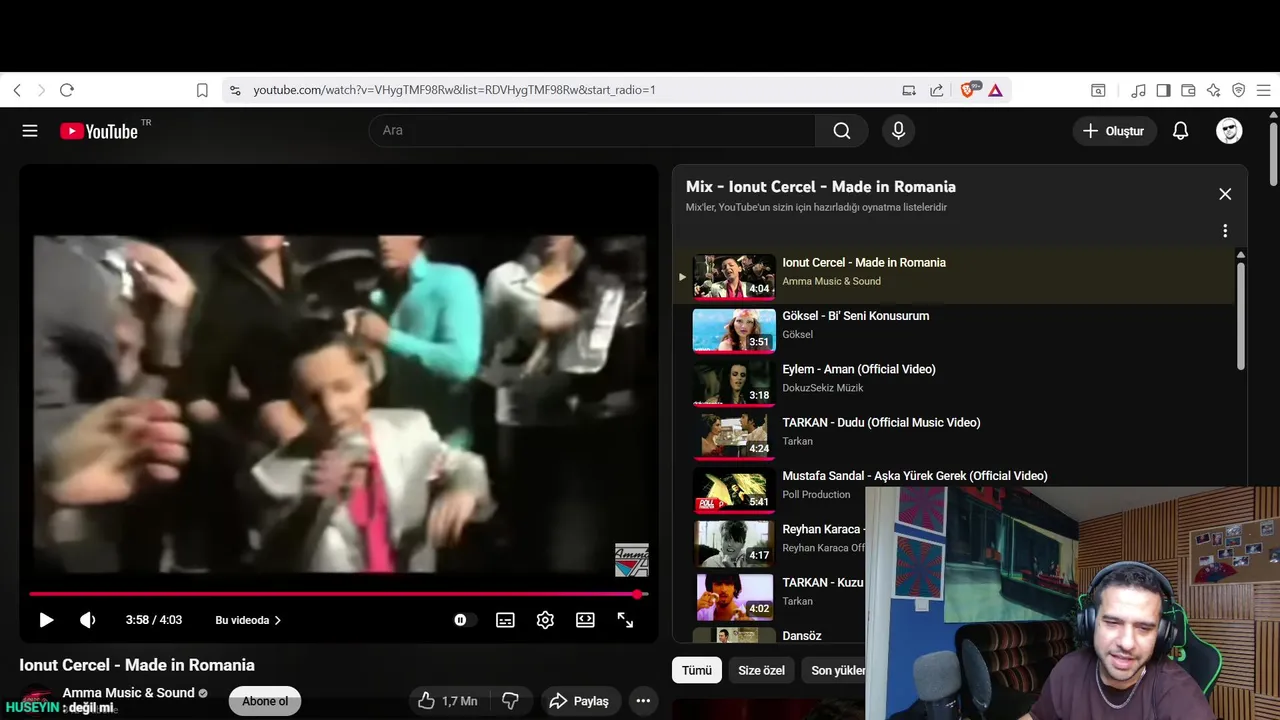Click the playlist panel scrollbar
This screenshot has height=720, width=1280.
tap(1241, 316)
